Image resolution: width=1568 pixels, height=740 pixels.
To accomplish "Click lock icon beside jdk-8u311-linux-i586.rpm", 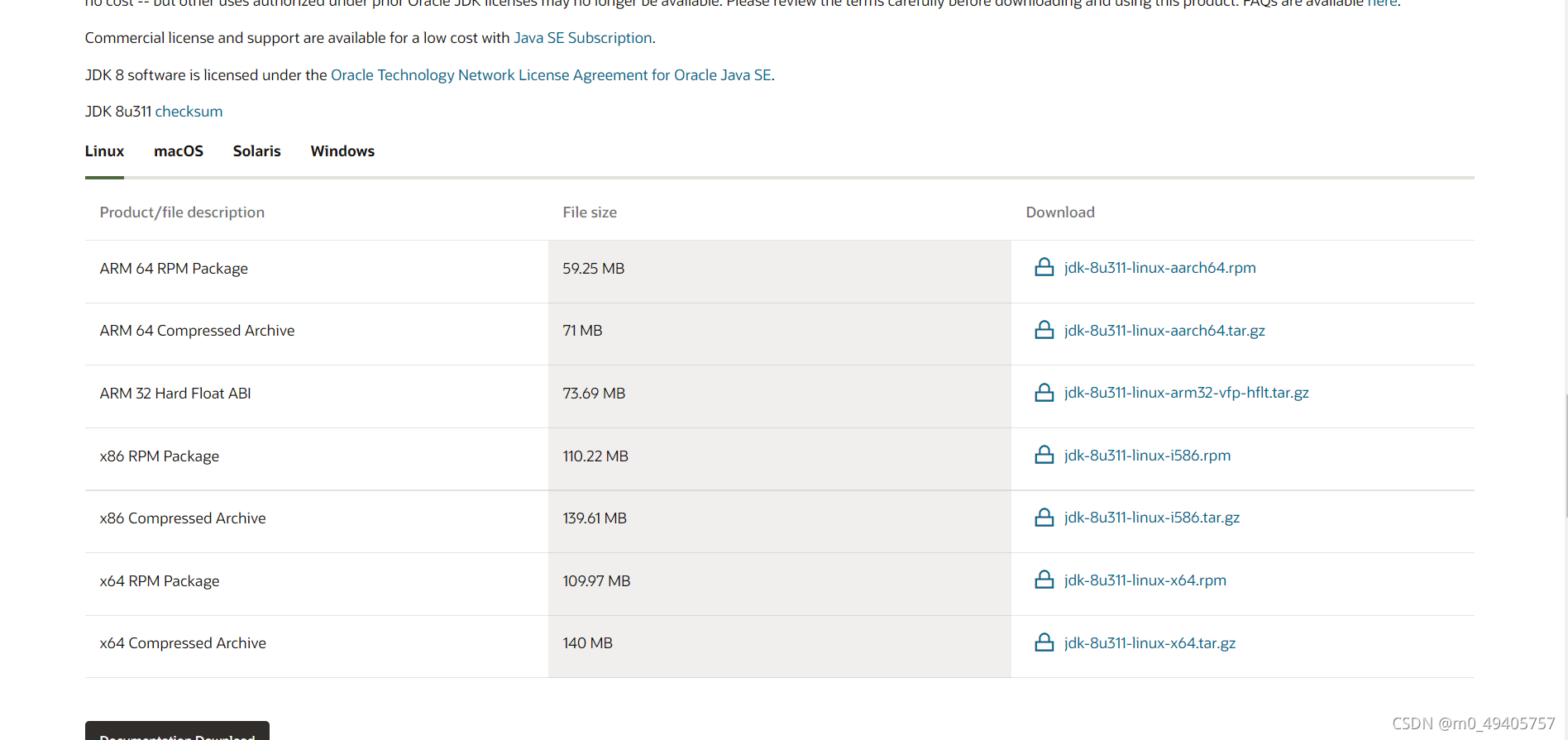I will [x=1045, y=455].
